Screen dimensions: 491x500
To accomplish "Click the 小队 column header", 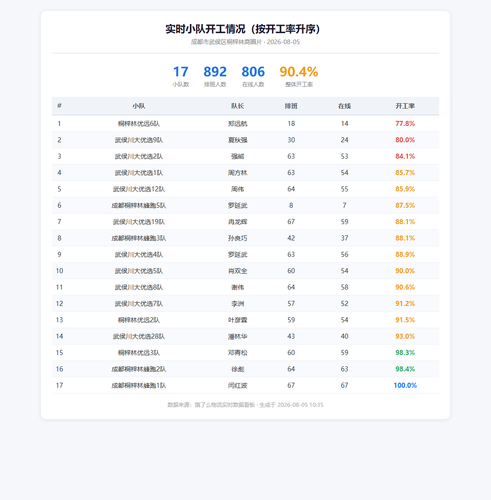I will click(x=139, y=106).
